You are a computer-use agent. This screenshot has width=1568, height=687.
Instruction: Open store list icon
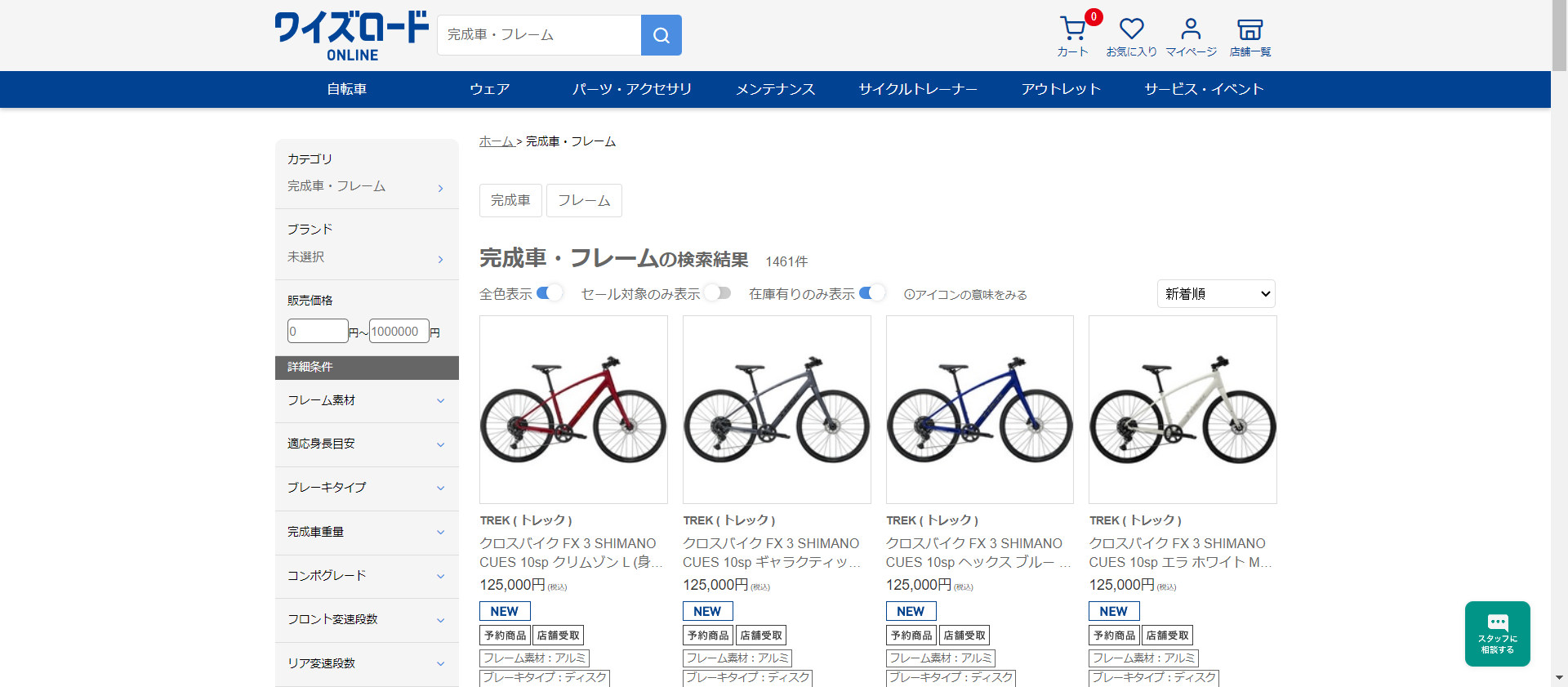pos(1250,37)
